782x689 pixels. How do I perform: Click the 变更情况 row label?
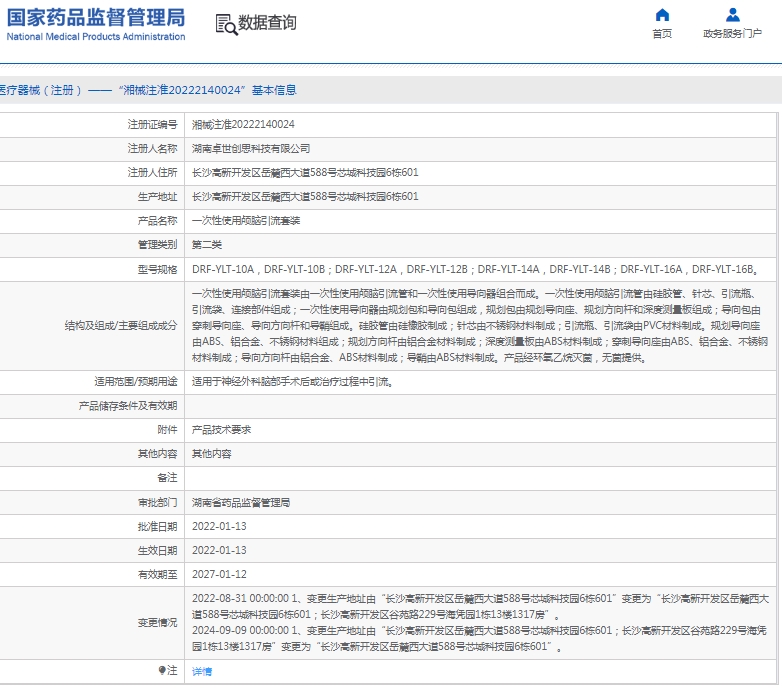[x=157, y=622]
